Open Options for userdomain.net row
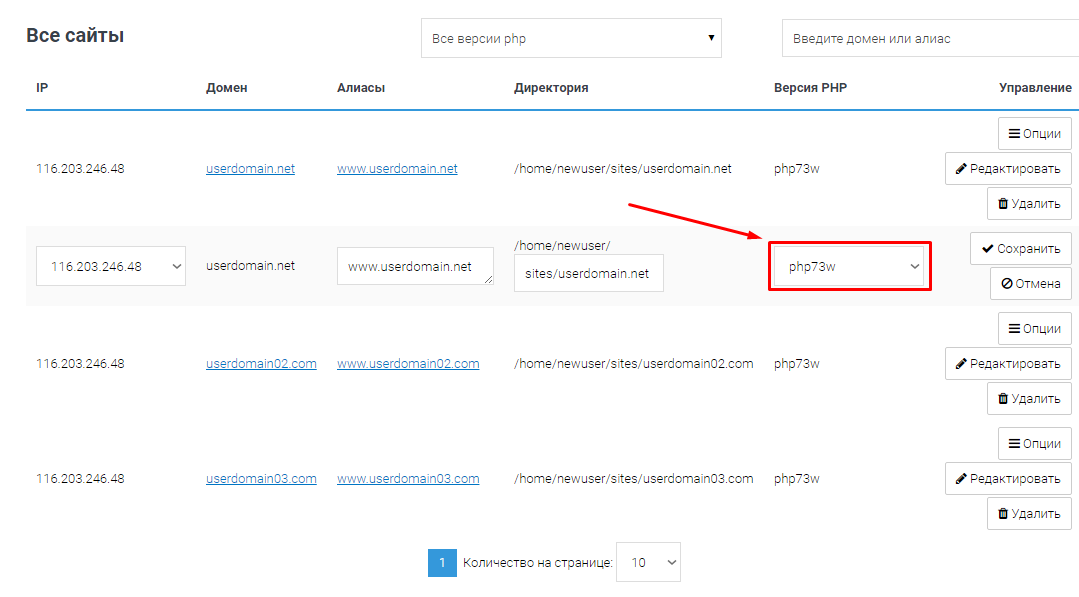This screenshot has height=597, width=1079. [1034, 134]
